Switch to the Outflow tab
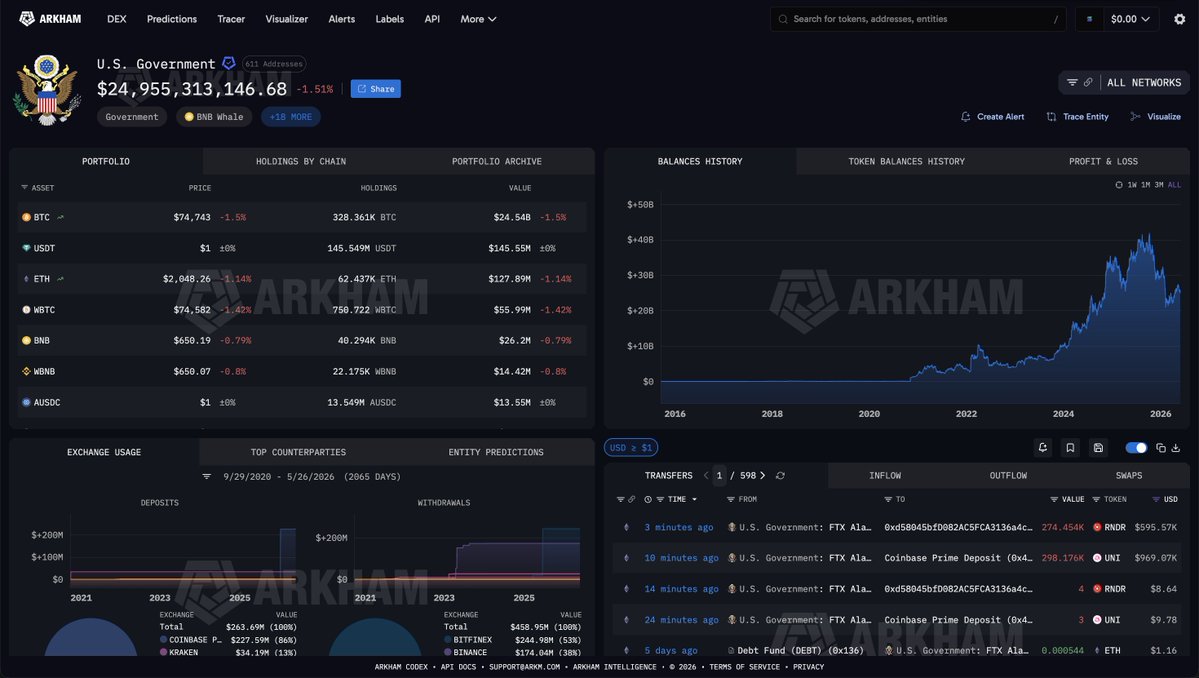 click(x=1008, y=475)
